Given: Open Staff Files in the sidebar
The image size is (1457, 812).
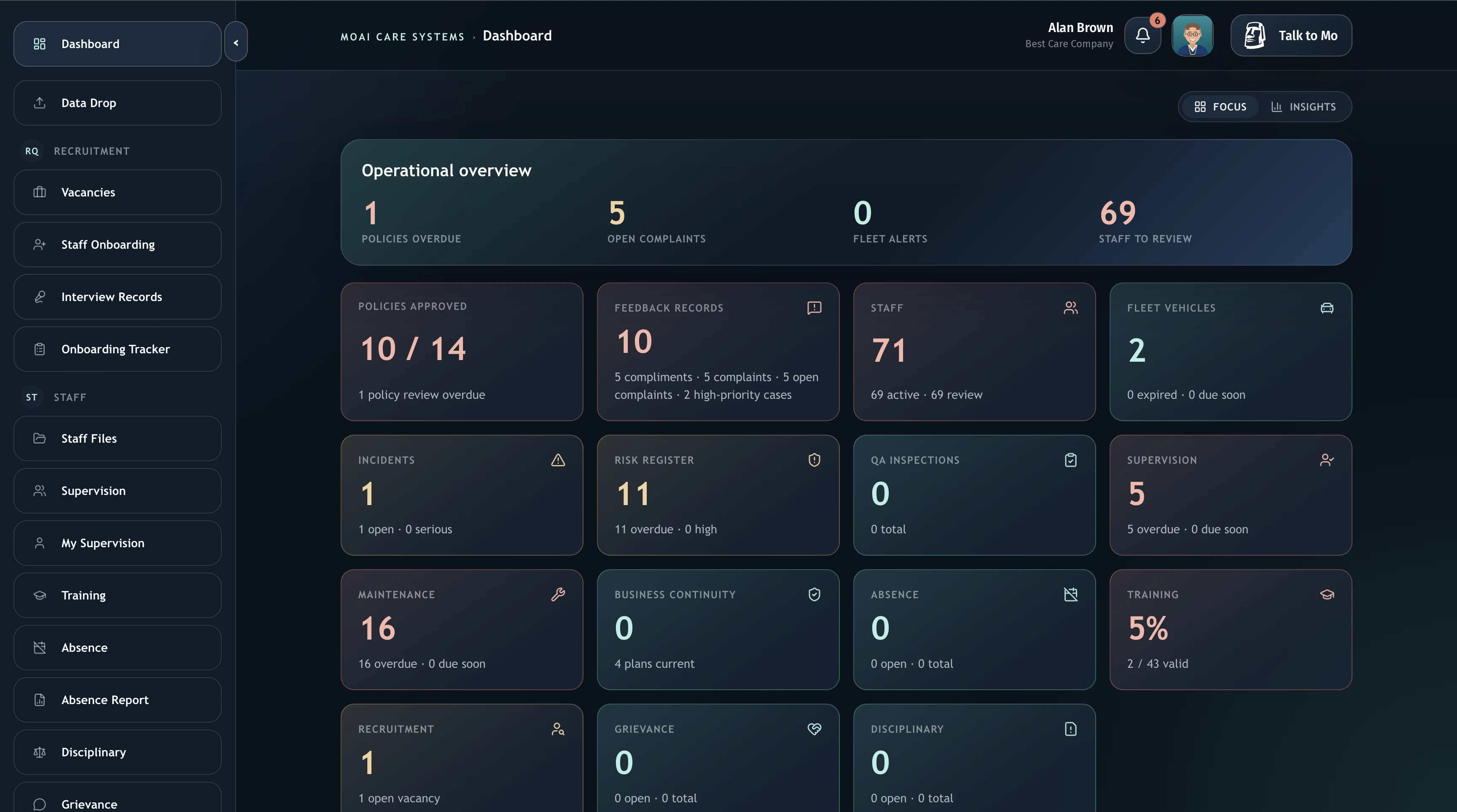Looking at the screenshot, I should [x=117, y=439].
